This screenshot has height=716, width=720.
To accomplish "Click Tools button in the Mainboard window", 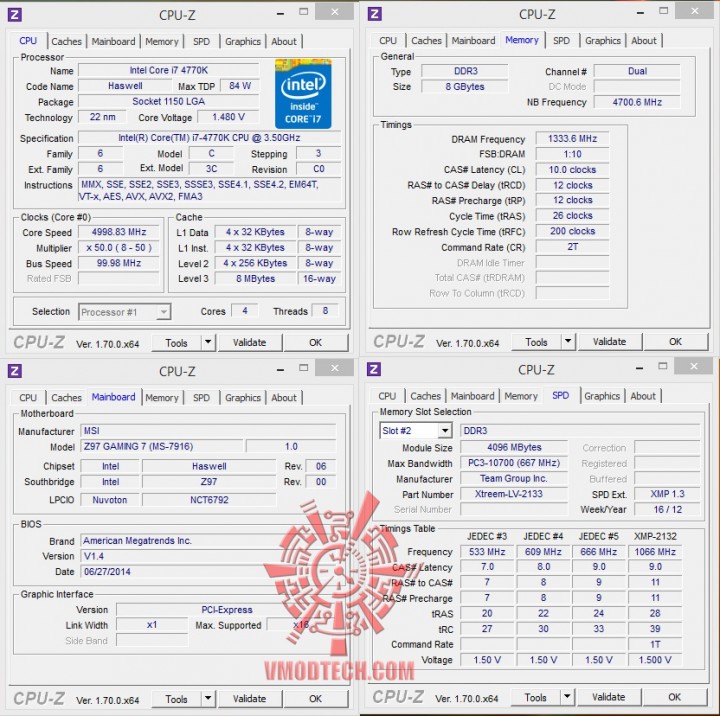I will point(176,699).
